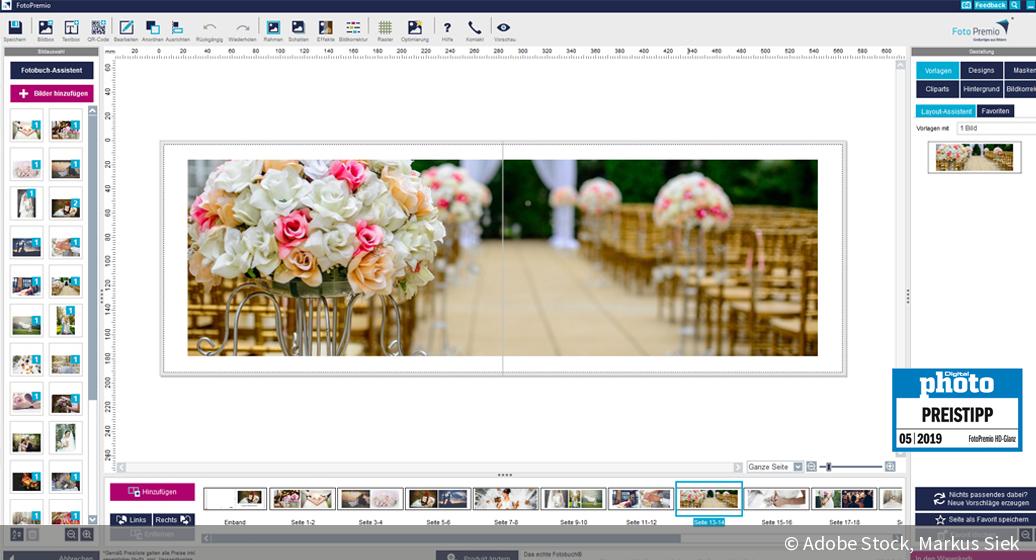1036x560 pixels.
Task: Open the Rahmen frame tool
Action: coord(272,28)
